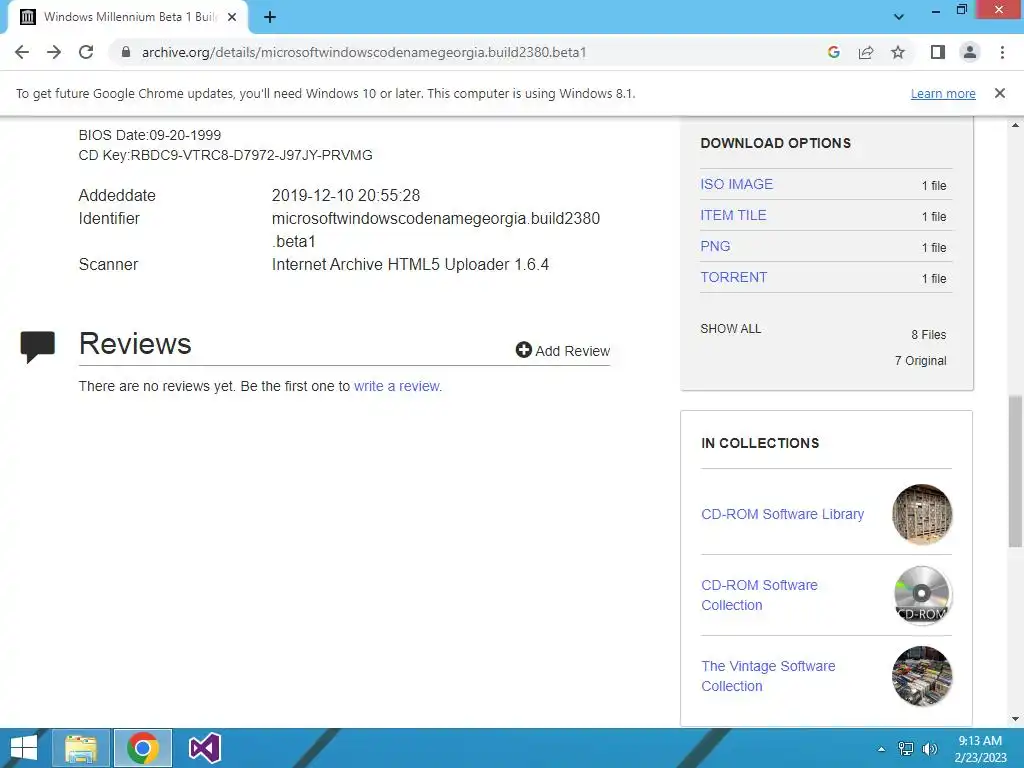Open Chrome's side panel
This screenshot has width=1024, height=768.
[x=938, y=52]
